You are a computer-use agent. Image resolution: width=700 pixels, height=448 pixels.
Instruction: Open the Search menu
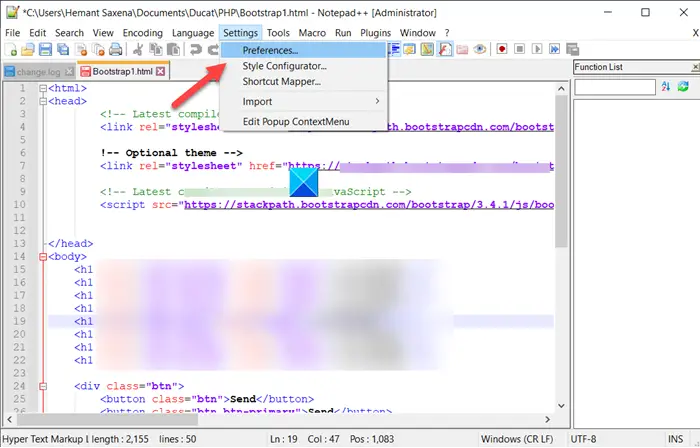click(69, 33)
